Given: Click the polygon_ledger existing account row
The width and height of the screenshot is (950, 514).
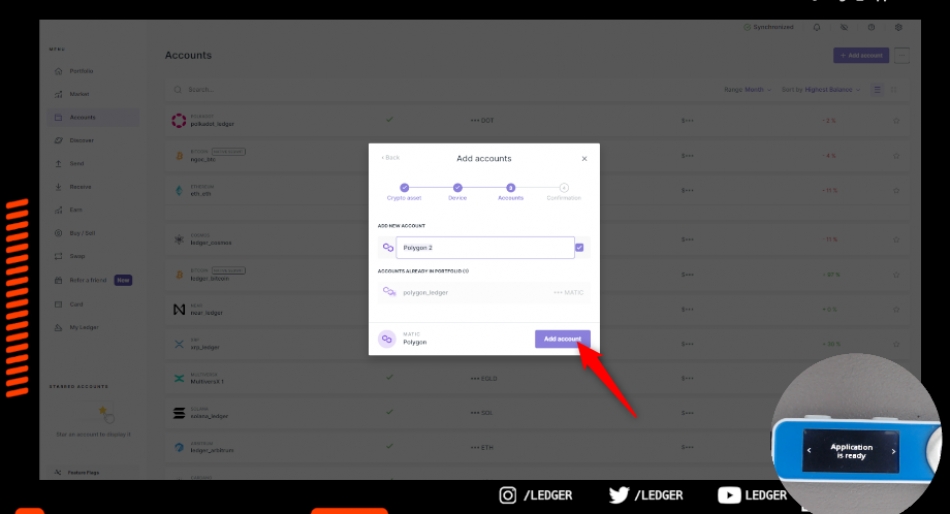Looking at the screenshot, I should (483, 292).
